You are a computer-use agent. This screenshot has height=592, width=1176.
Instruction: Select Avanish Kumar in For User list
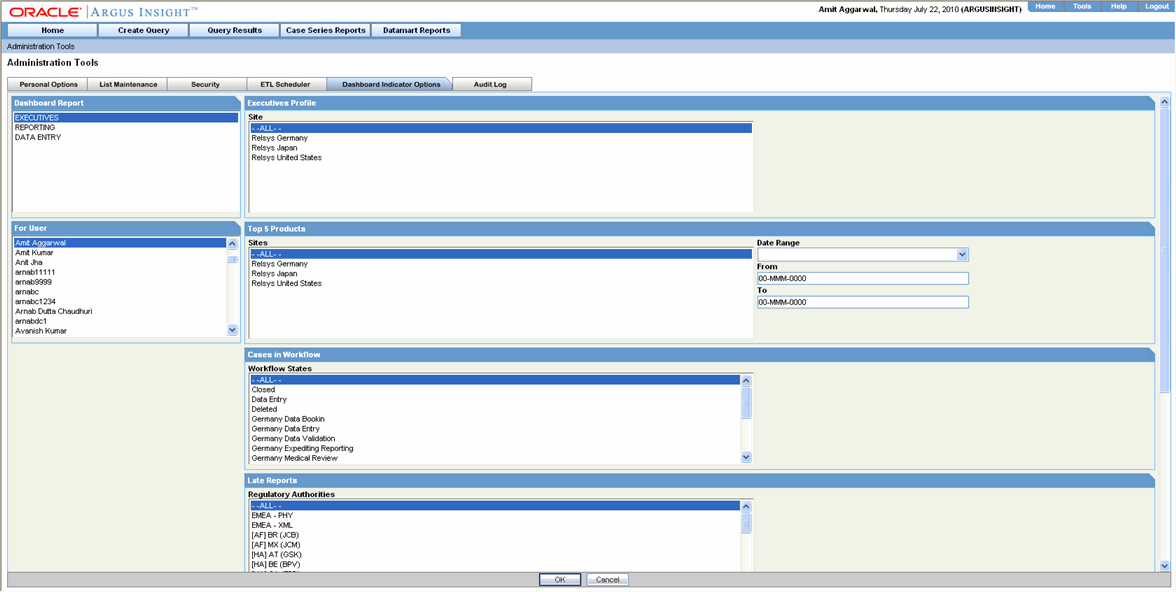120,331
